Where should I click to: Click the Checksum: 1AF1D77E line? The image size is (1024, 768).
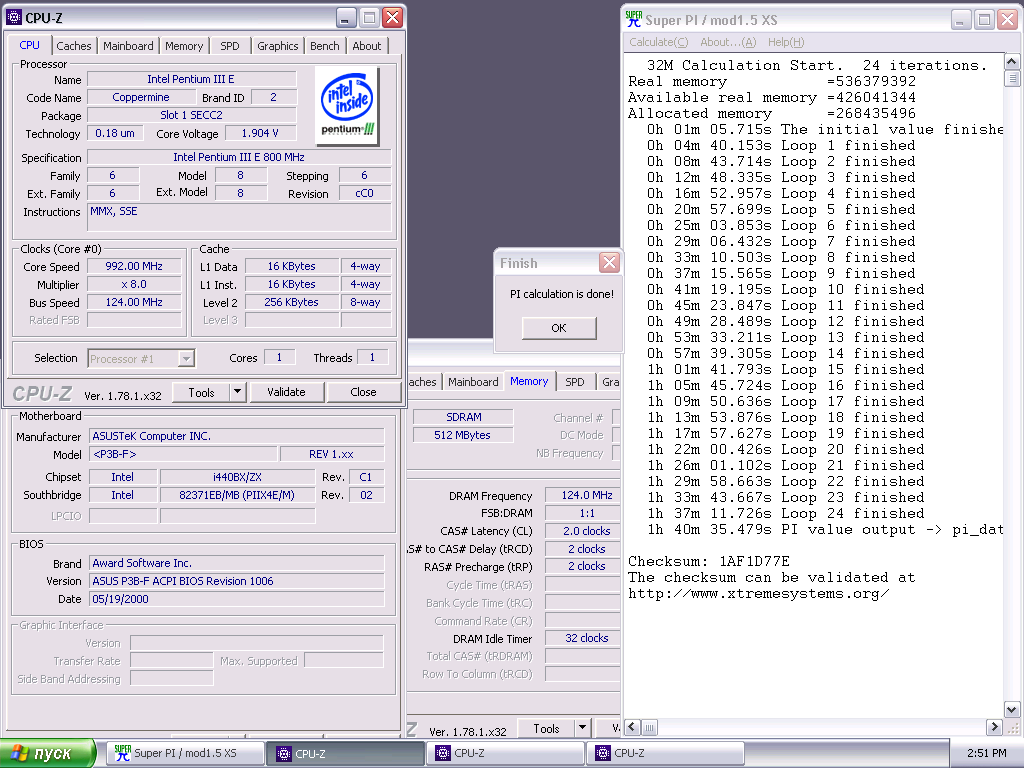coord(709,562)
